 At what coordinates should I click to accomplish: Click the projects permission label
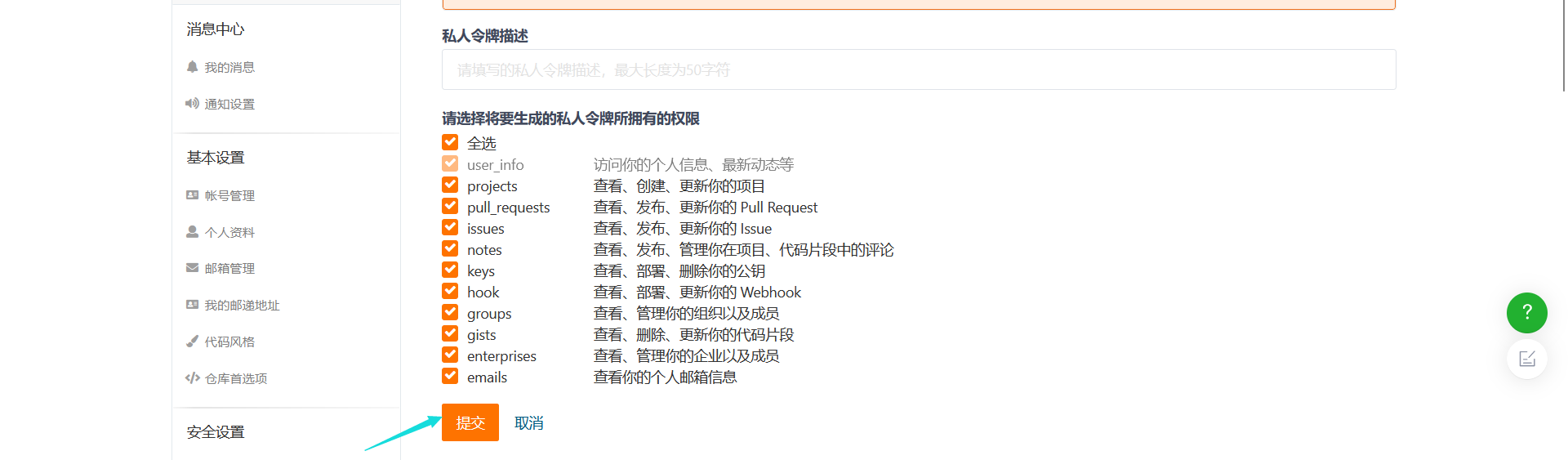pos(492,186)
